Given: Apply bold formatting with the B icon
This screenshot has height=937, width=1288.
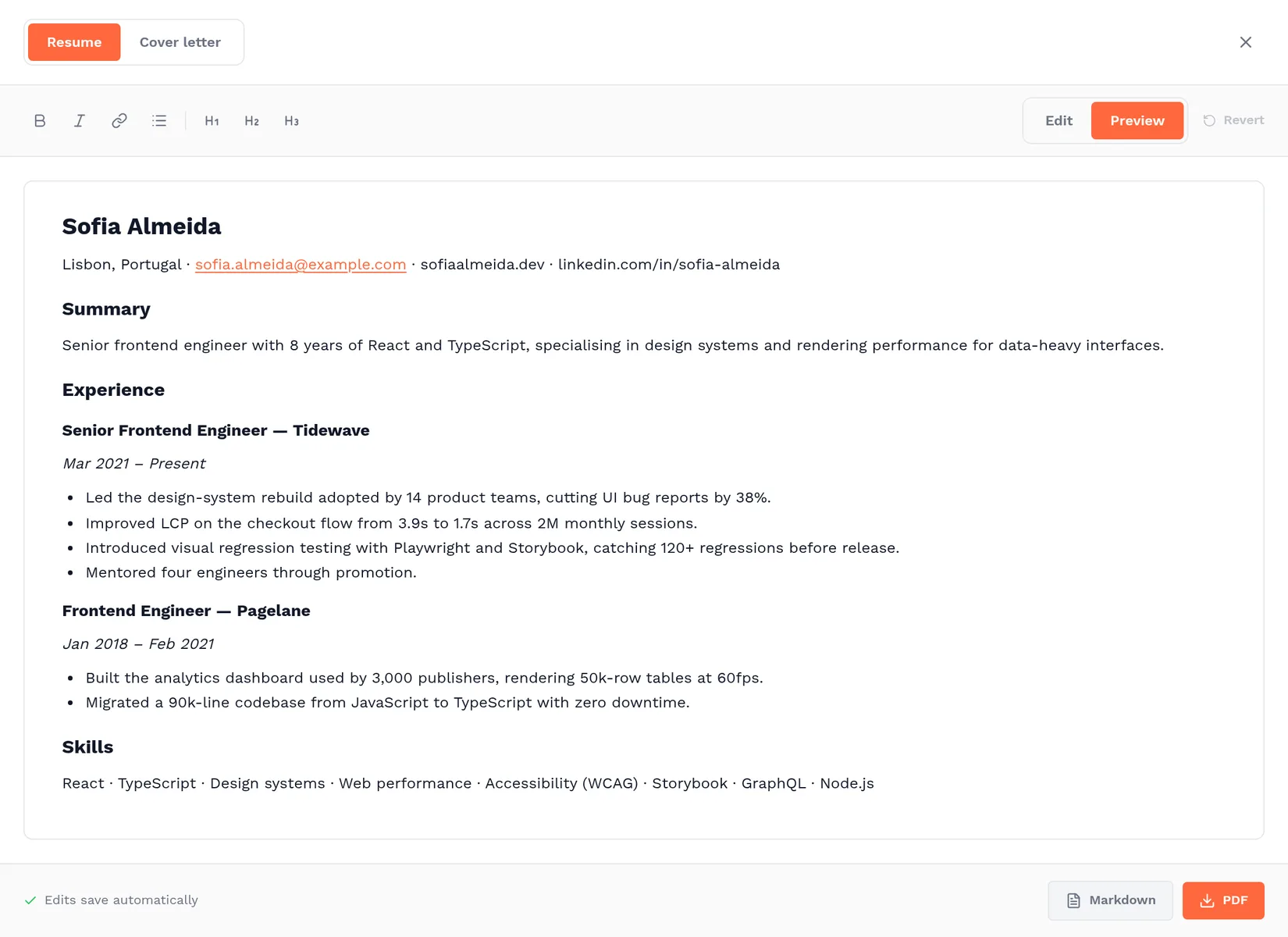Looking at the screenshot, I should click(x=40, y=121).
